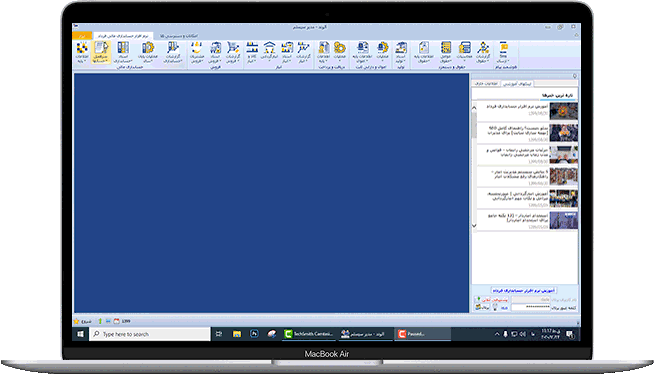The height and width of the screenshot is (375, 654).
Task: Open Task View on taskbar
Action: pos(219,334)
